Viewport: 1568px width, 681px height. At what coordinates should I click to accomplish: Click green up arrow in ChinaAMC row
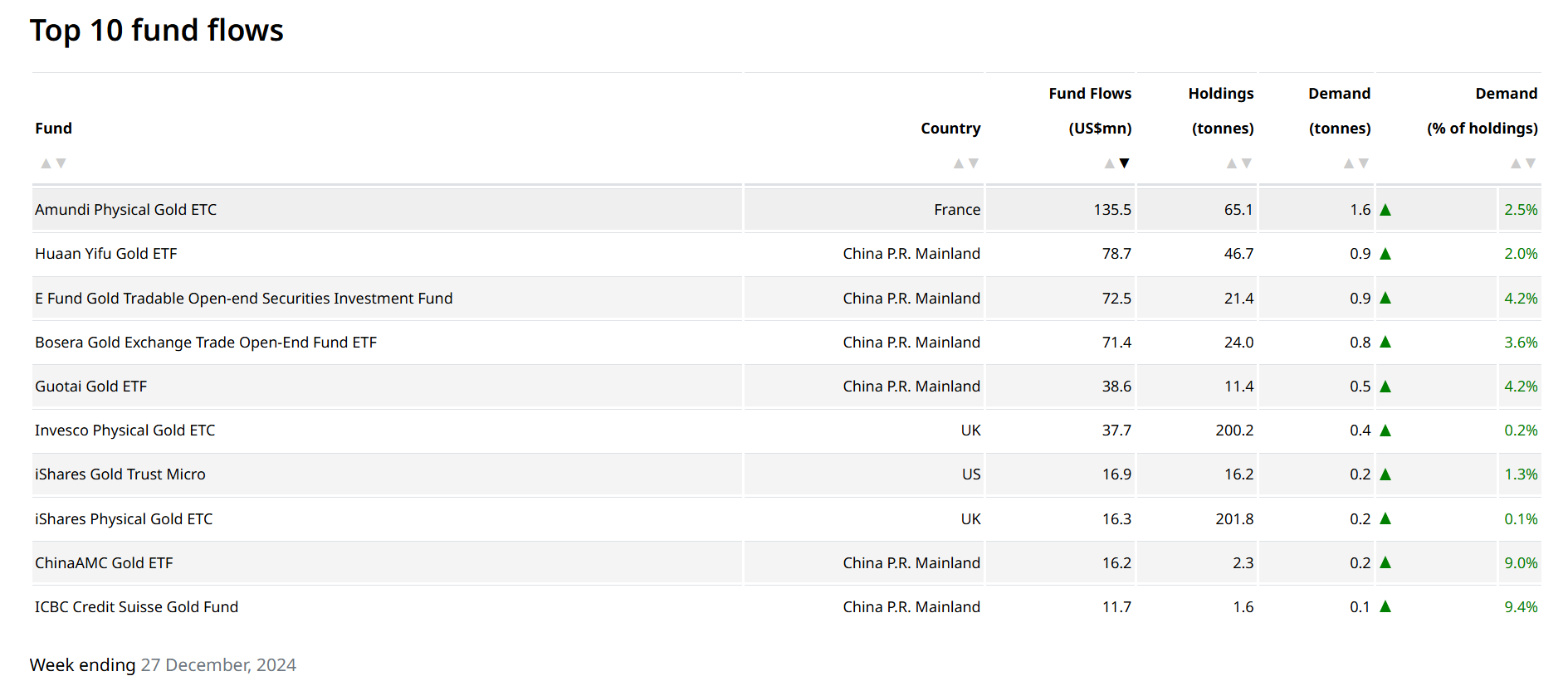pyautogui.click(x=1385, y=563)
